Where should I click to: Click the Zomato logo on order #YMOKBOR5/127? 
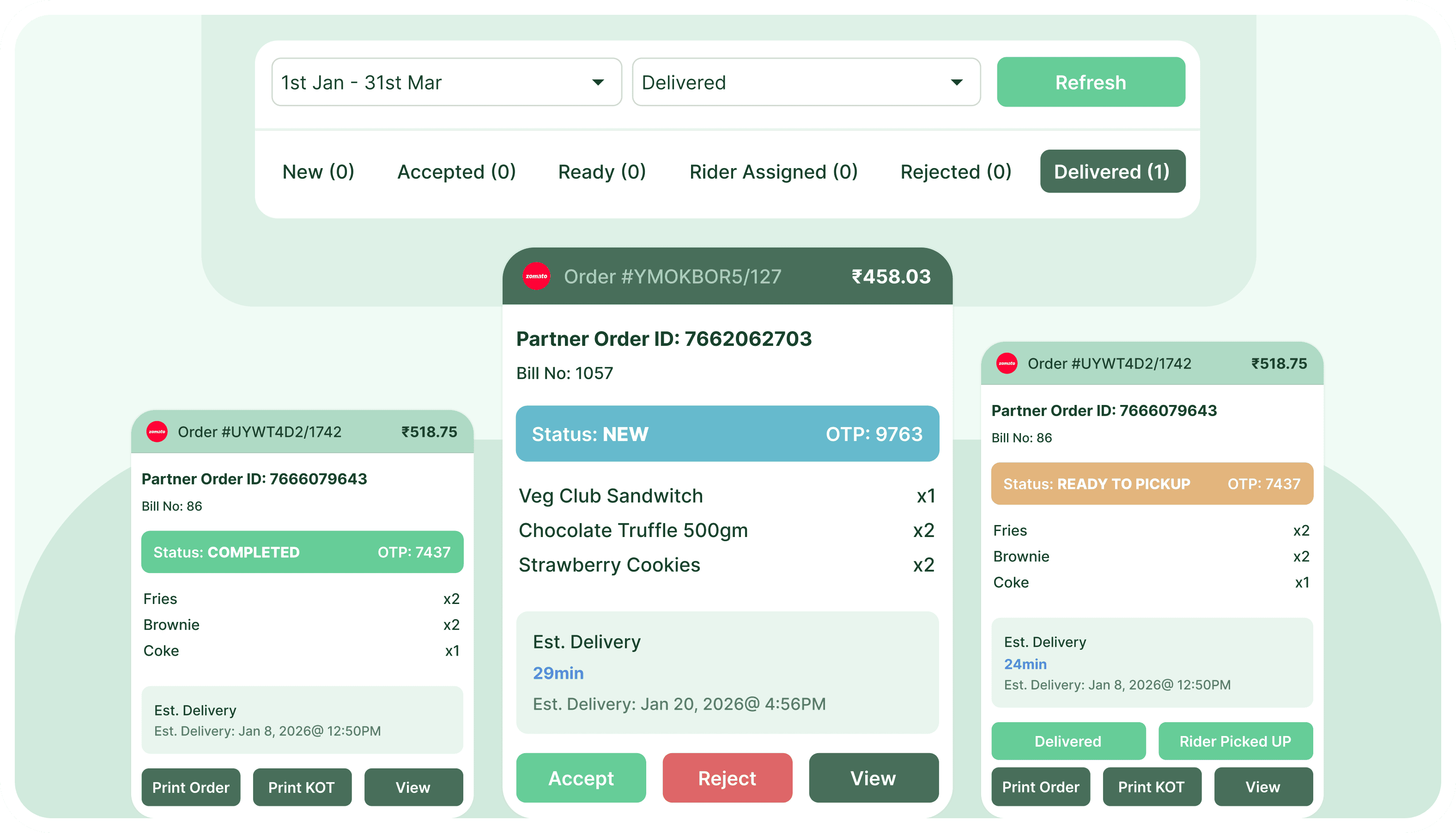(536, 276)
